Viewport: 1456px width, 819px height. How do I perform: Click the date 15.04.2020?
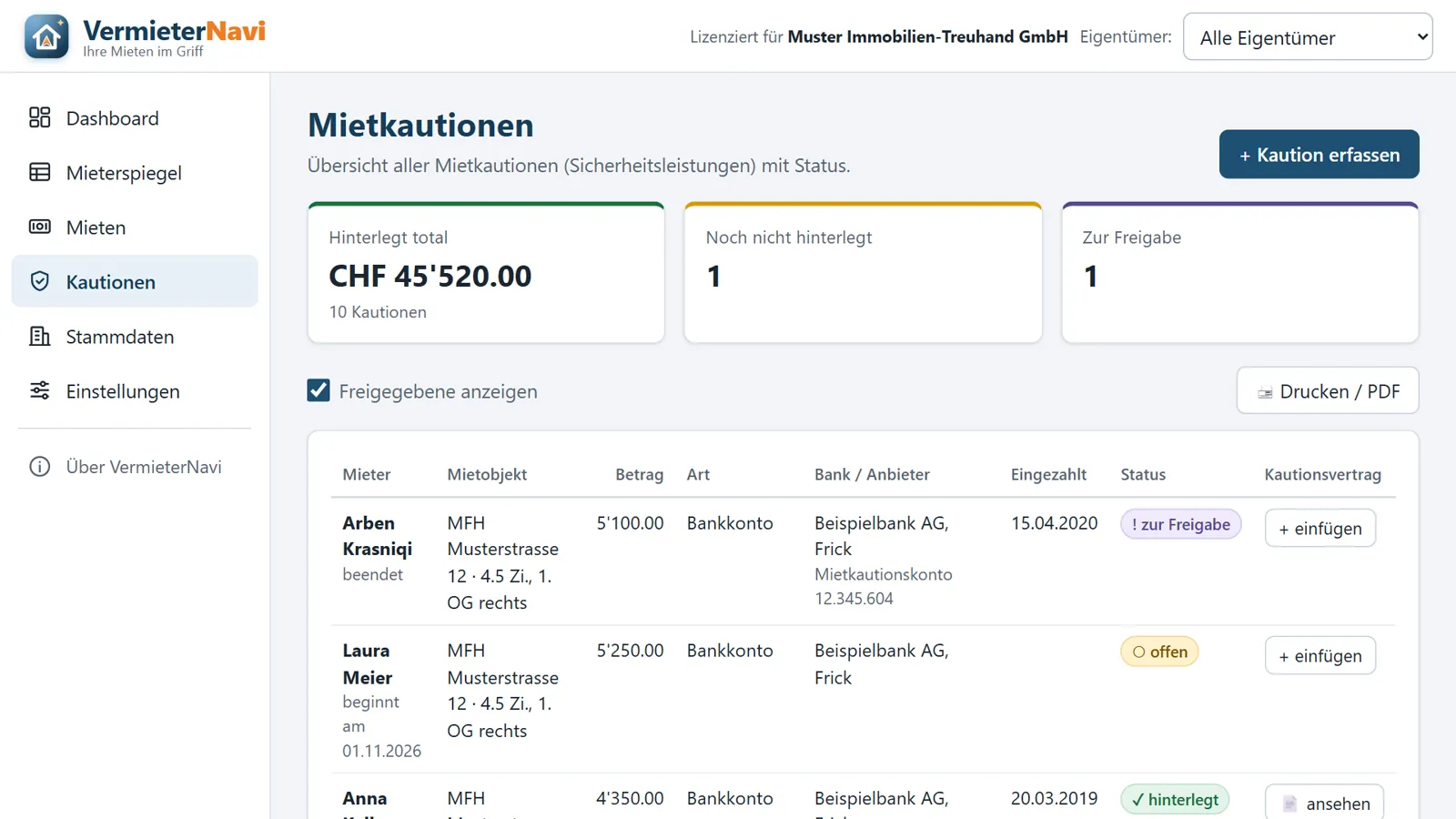coord(1054,523)
